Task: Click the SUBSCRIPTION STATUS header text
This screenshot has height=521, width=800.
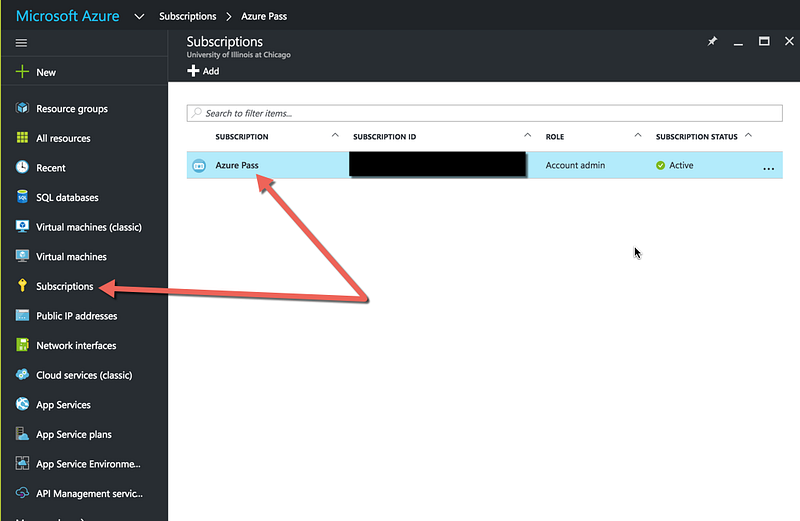Action: 696,137
